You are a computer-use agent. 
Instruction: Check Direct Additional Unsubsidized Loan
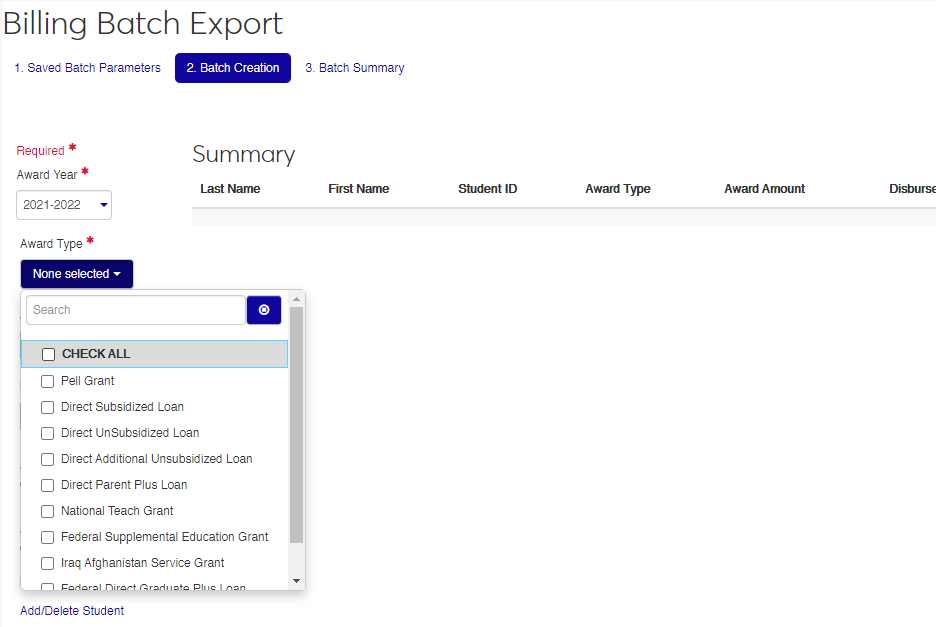click(x=47, y=459)
